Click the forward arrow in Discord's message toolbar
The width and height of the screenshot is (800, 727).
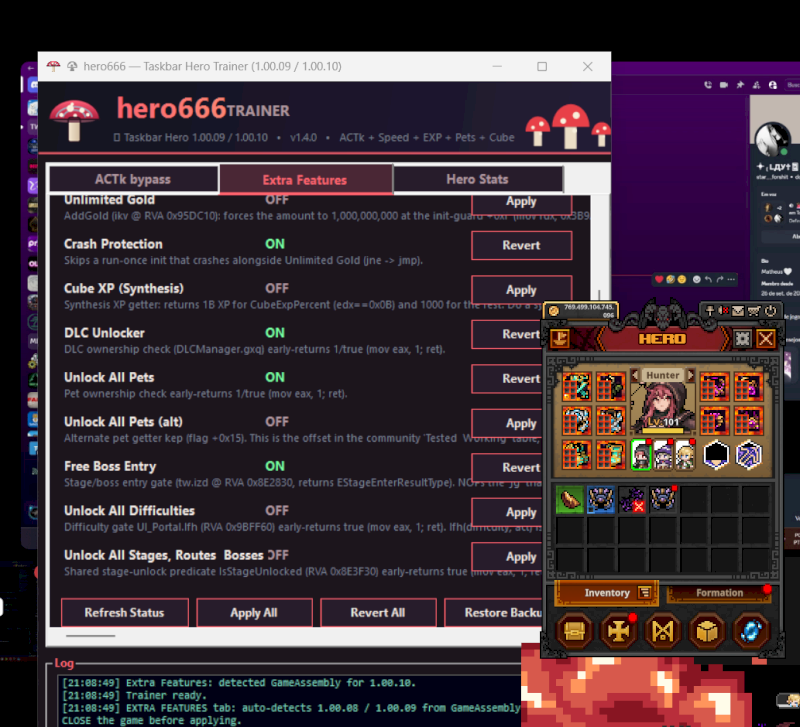tap(719, 280)
